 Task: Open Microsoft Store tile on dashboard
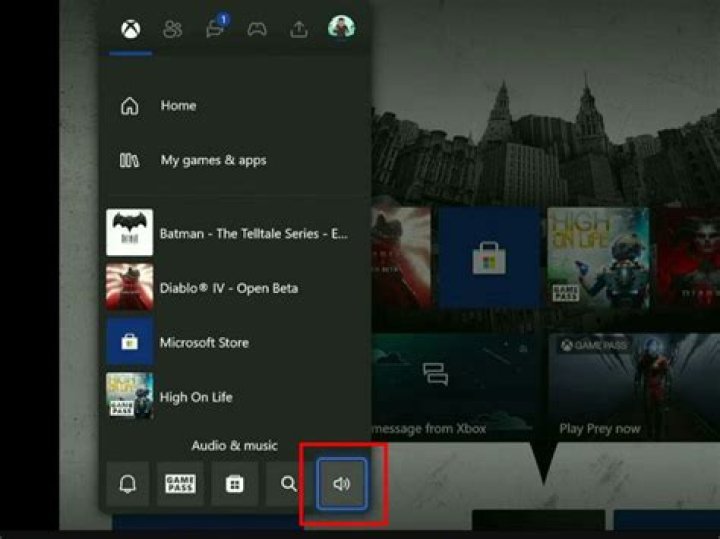point(489,258)
